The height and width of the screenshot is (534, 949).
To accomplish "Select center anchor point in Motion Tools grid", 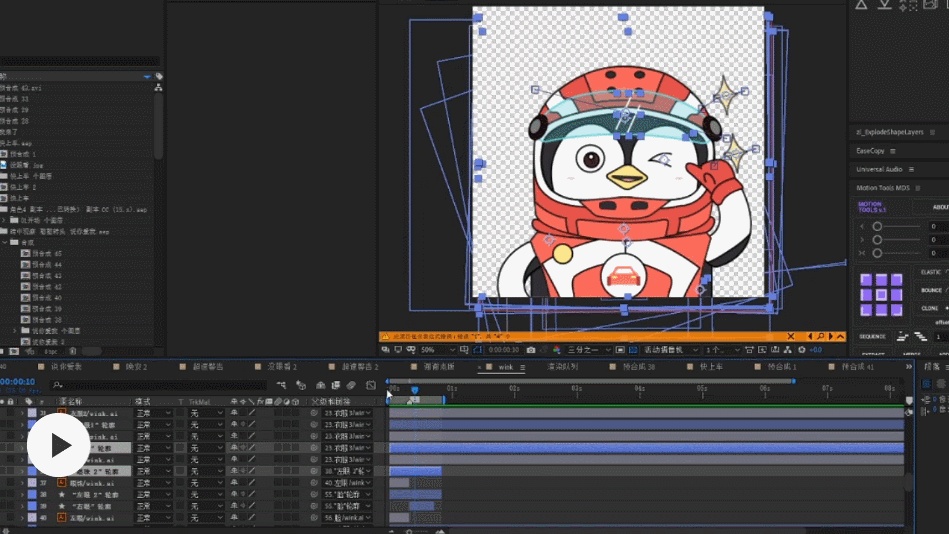I will [881, 295].
